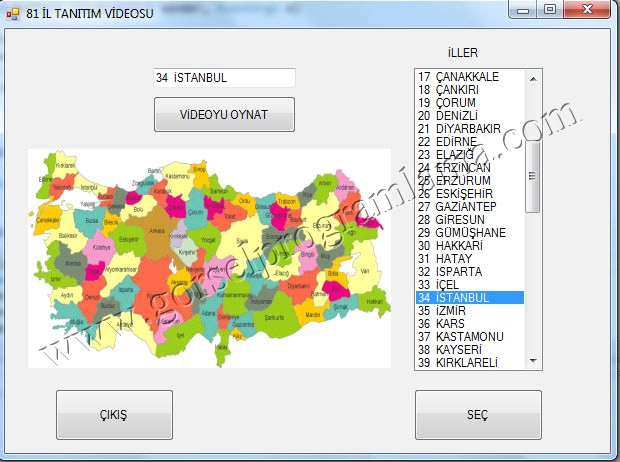This screenshot has width=620, height=462.
Task: Click the VİDEOYU OYNAT button
Action: pyautogui.click(x=224, y=114)
